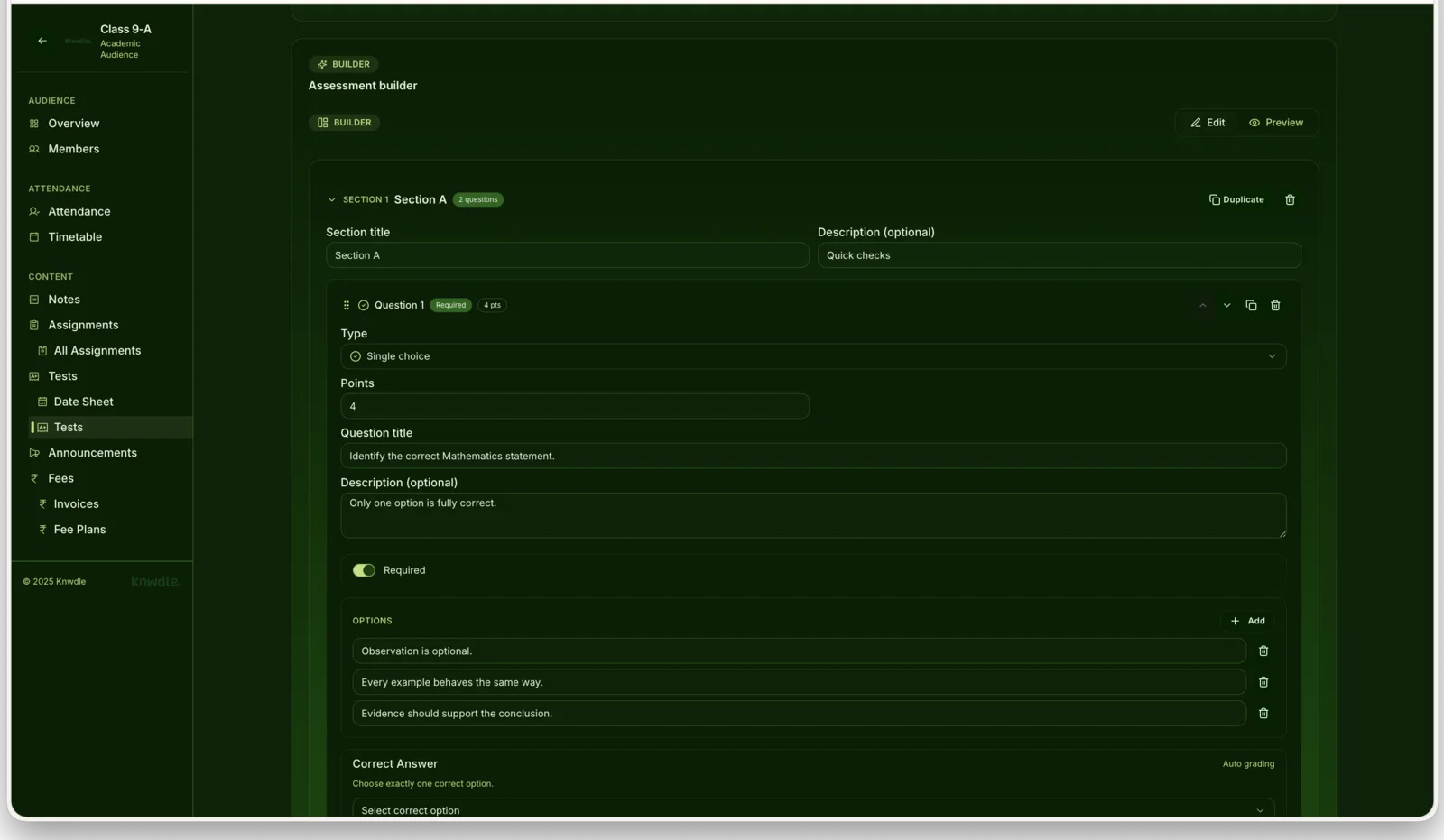Click the Notes icon in sidebar
The height and width of the screenshot is (840, 1444).
pos(34,300)
